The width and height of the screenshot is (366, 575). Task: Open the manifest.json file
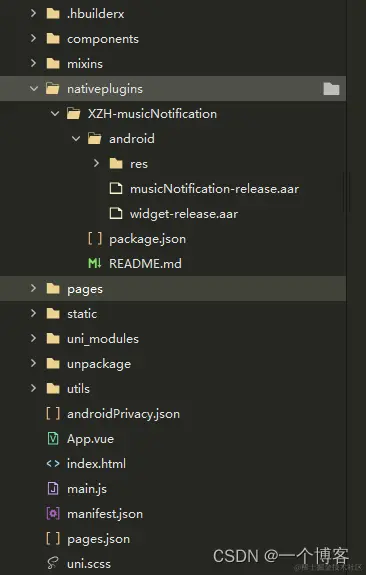click(105, 514)
